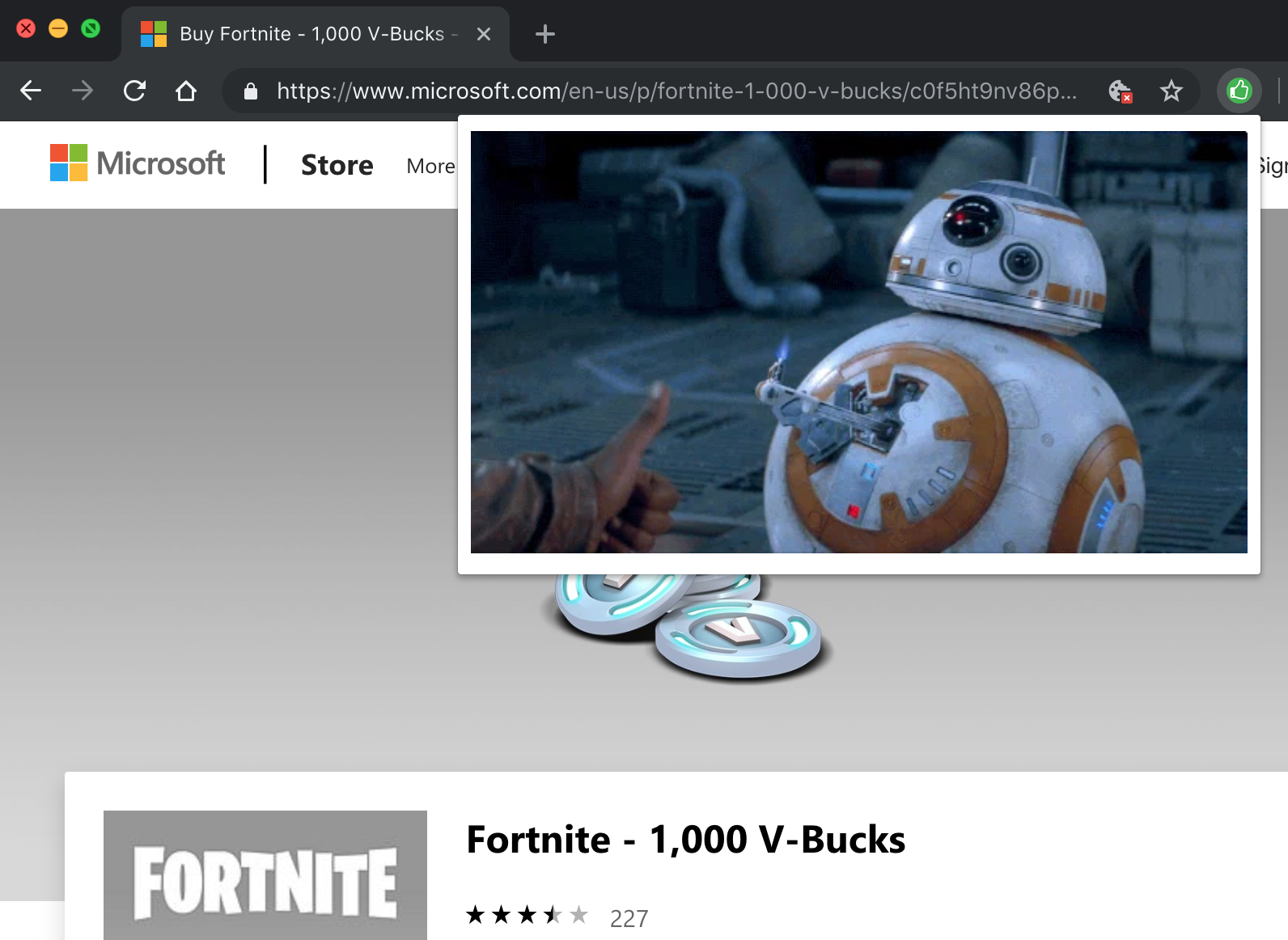This screenshot has width=1288, height=940.
Task: Open the browser home page
Action: pyautogui.click(x=186, y=91)
